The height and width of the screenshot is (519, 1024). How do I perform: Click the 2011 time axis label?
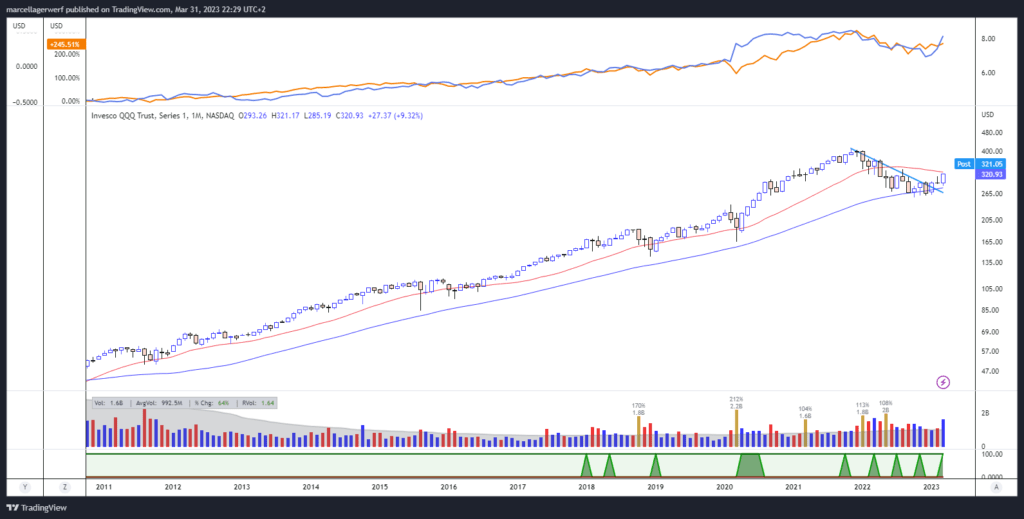pos(104,487)
